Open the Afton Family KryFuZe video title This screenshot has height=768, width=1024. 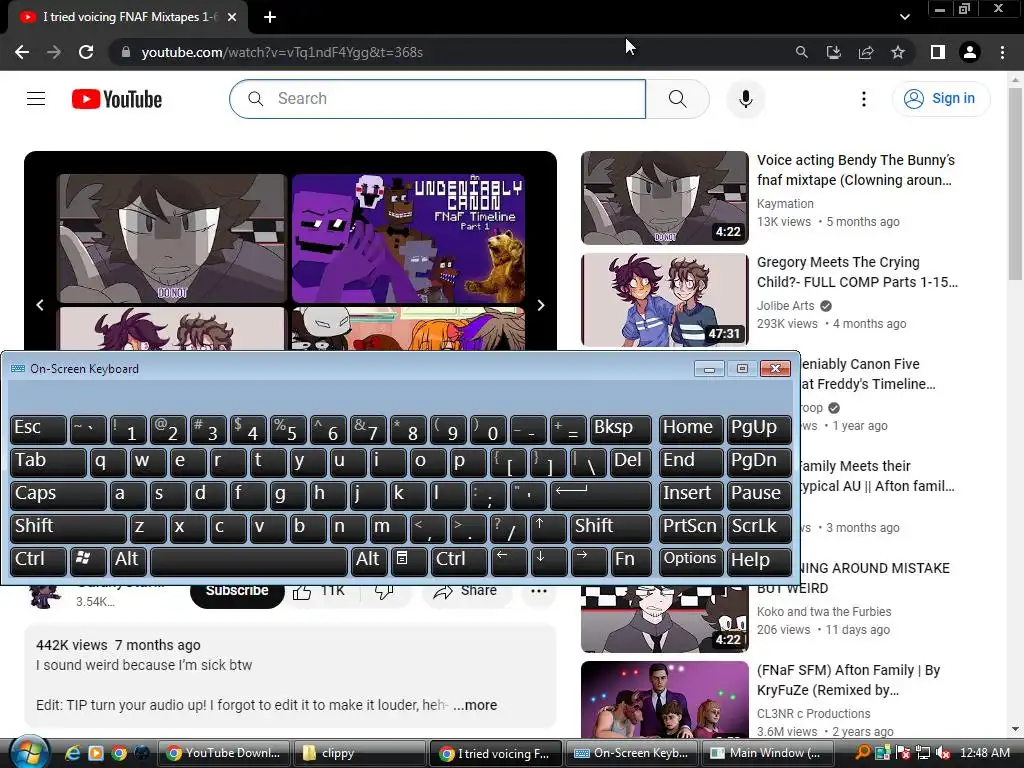click(x=848, y=680)
